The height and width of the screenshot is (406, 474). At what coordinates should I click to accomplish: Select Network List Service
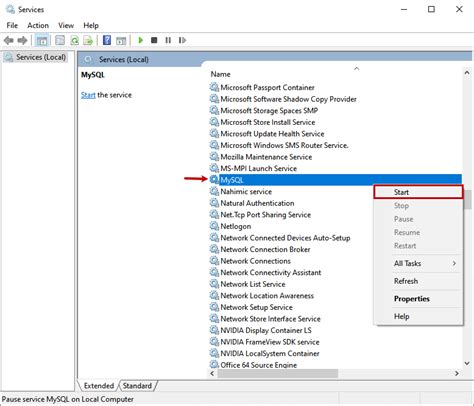point(253,284)
